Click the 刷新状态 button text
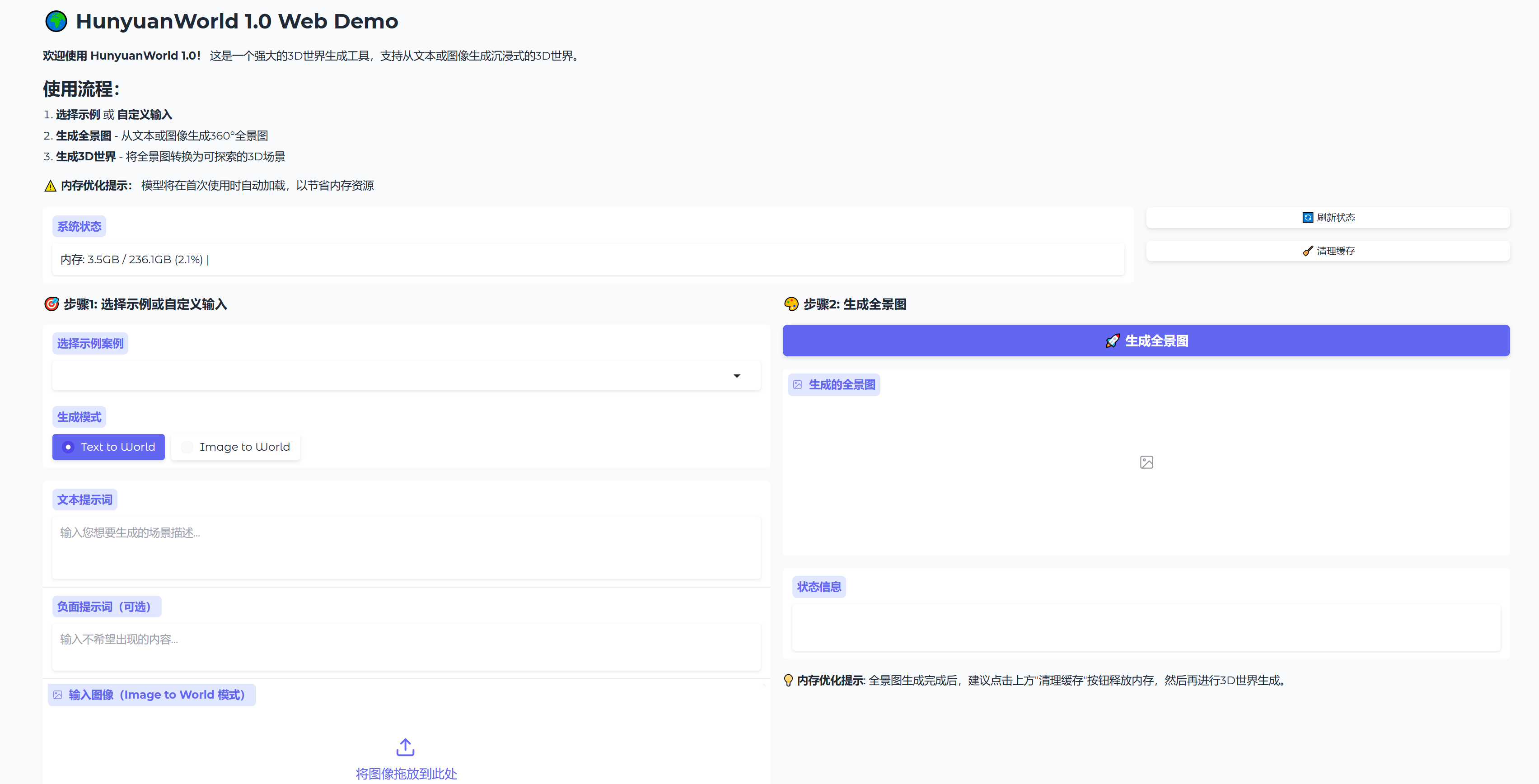Viewport: 1539px width, 784px height. pos(1336,217)
